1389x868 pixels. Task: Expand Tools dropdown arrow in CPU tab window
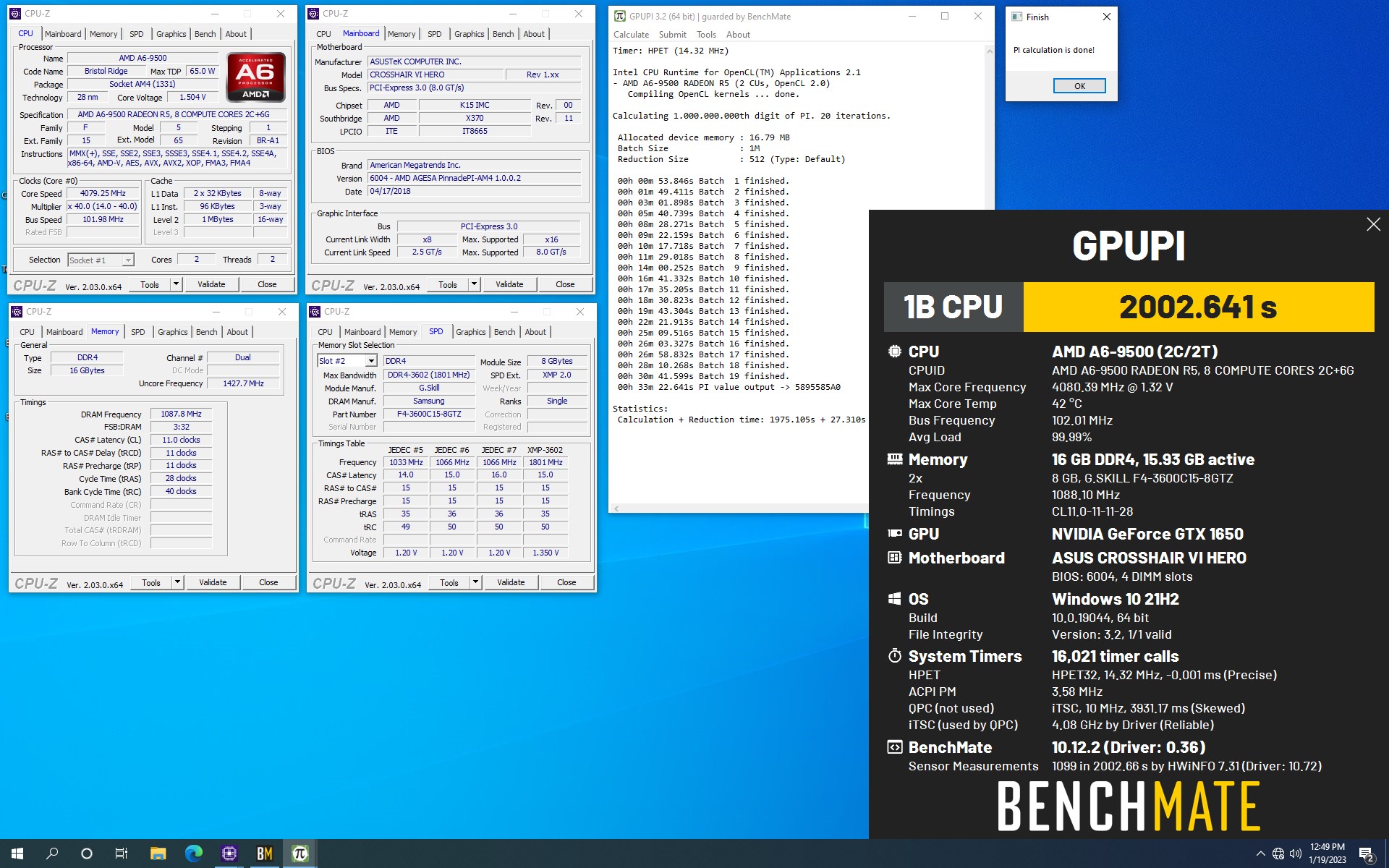pos(176,284)
